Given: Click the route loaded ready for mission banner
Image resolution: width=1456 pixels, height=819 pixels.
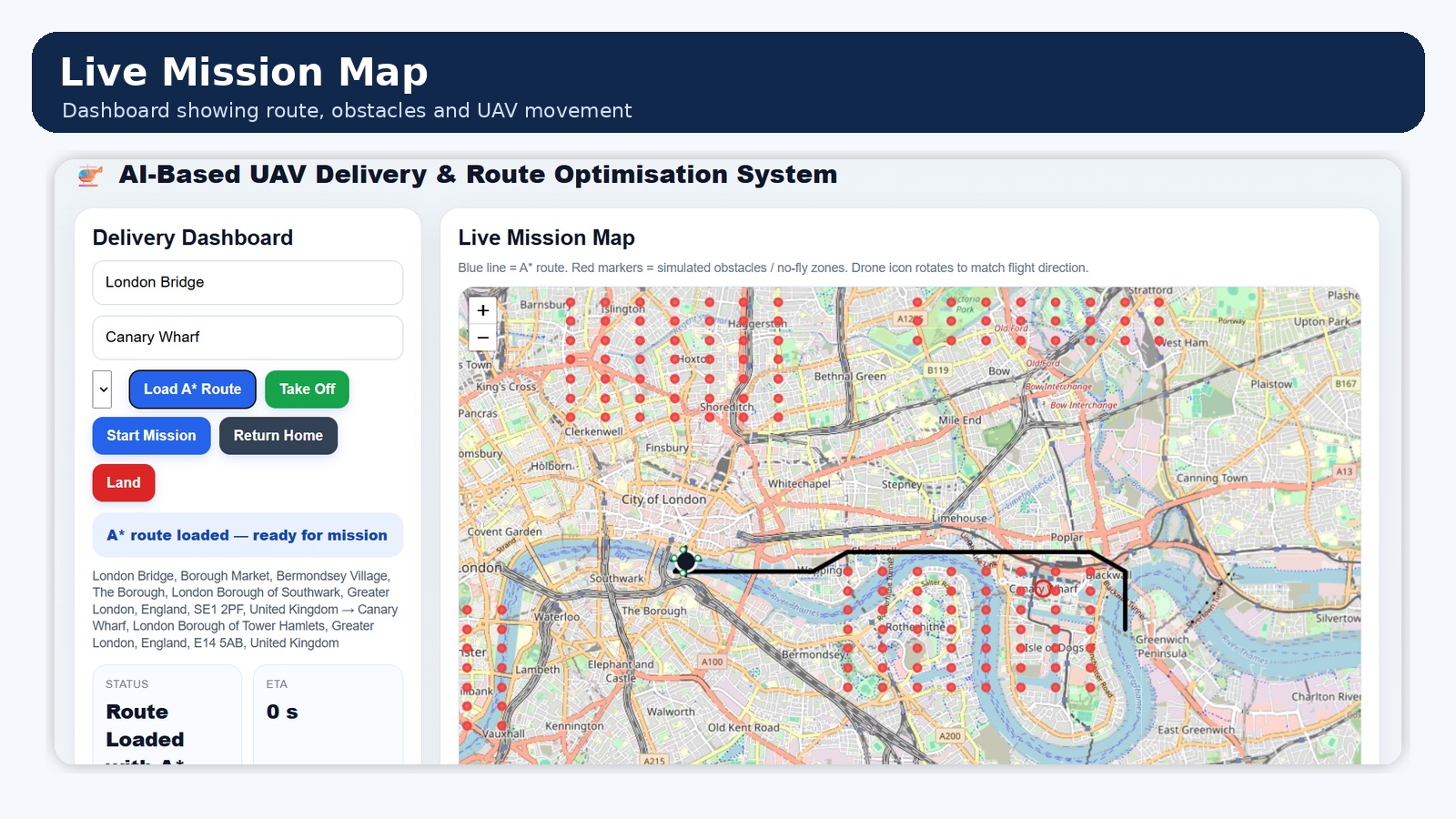Looking at the screenshot, I should tap(248, 535).
